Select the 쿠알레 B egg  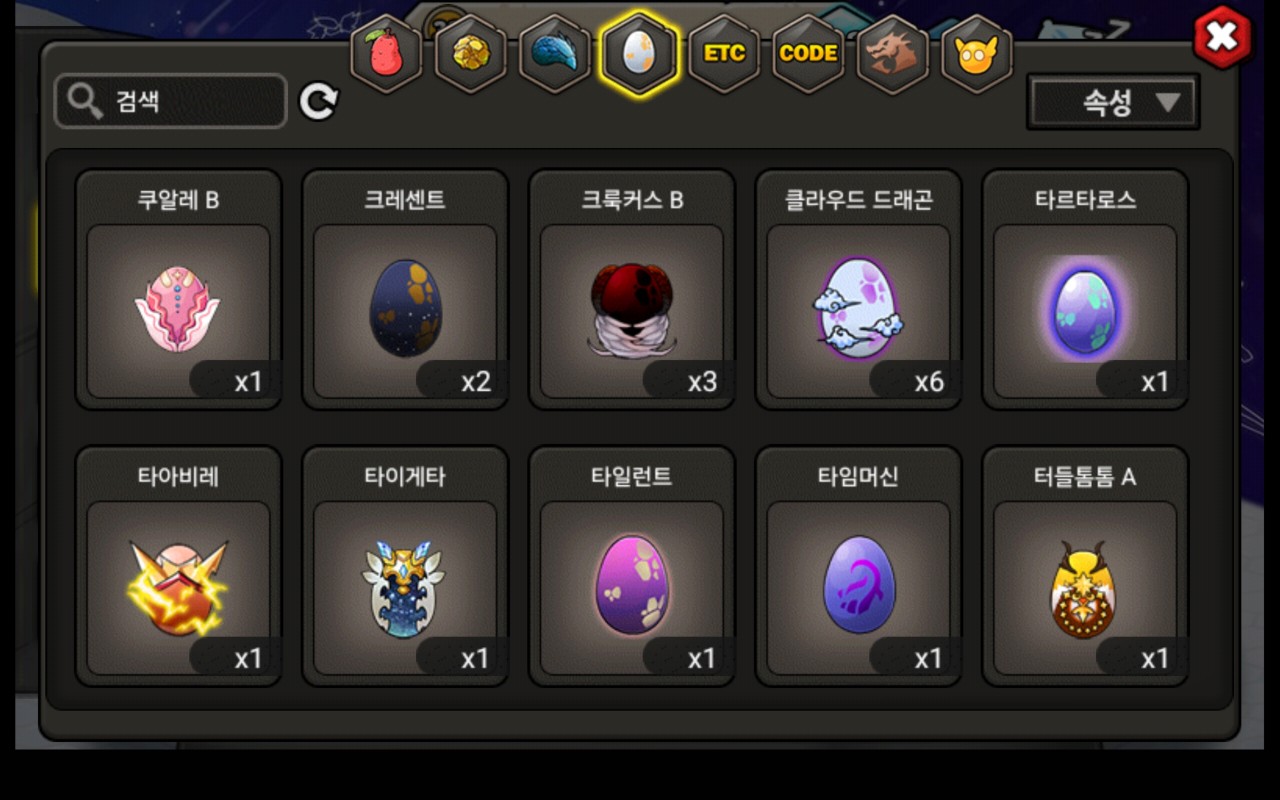click(x=179, y=290)
